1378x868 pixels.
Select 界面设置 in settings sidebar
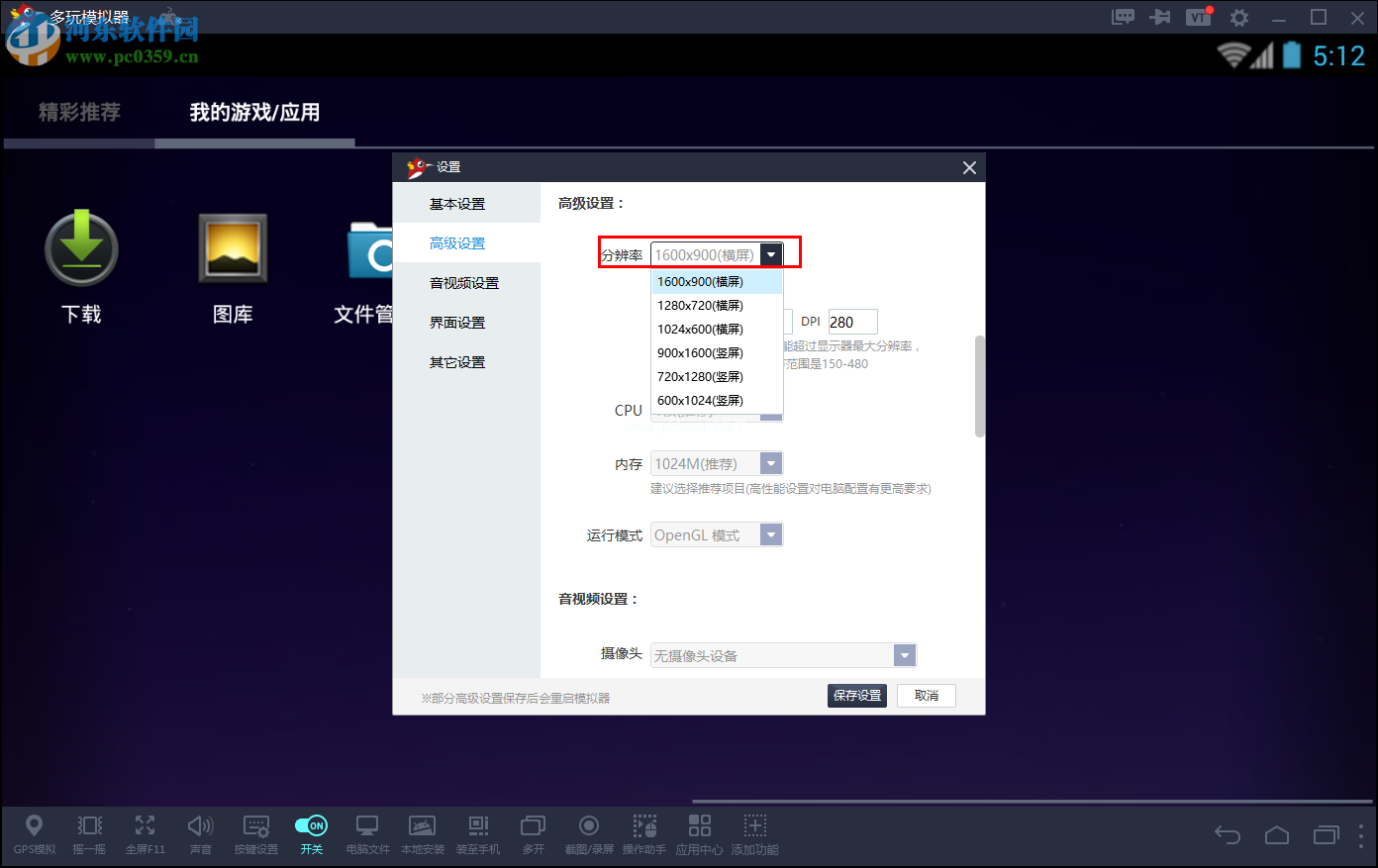[x=466, y=323]
